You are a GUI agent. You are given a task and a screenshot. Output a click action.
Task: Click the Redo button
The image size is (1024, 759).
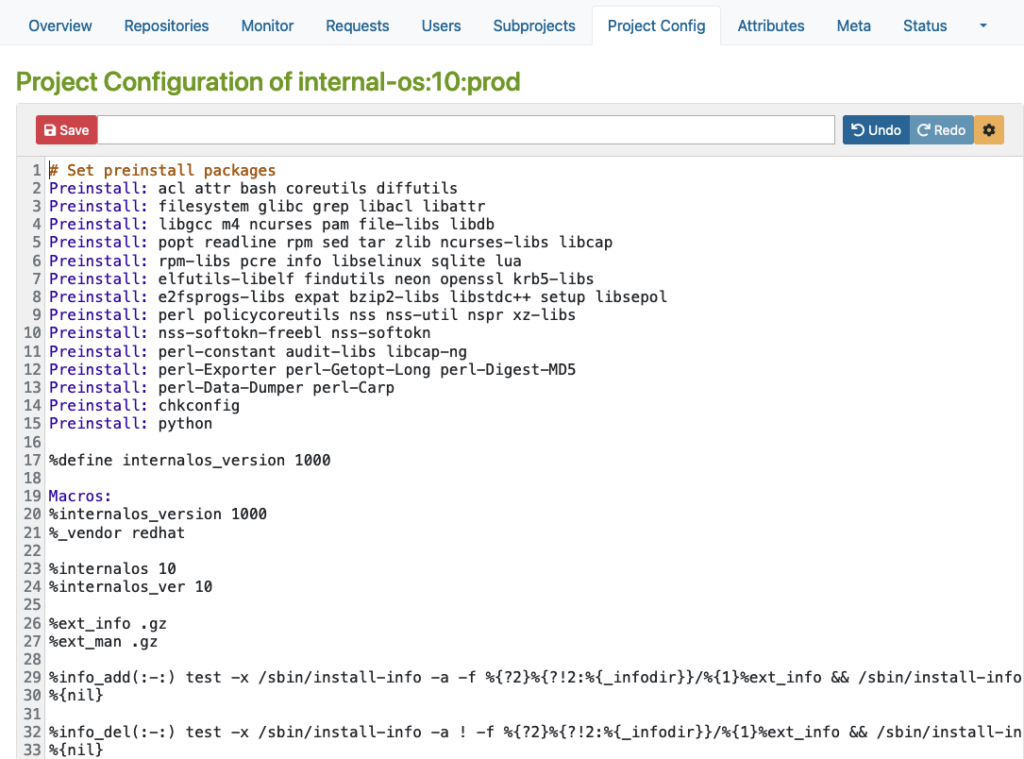941,130
